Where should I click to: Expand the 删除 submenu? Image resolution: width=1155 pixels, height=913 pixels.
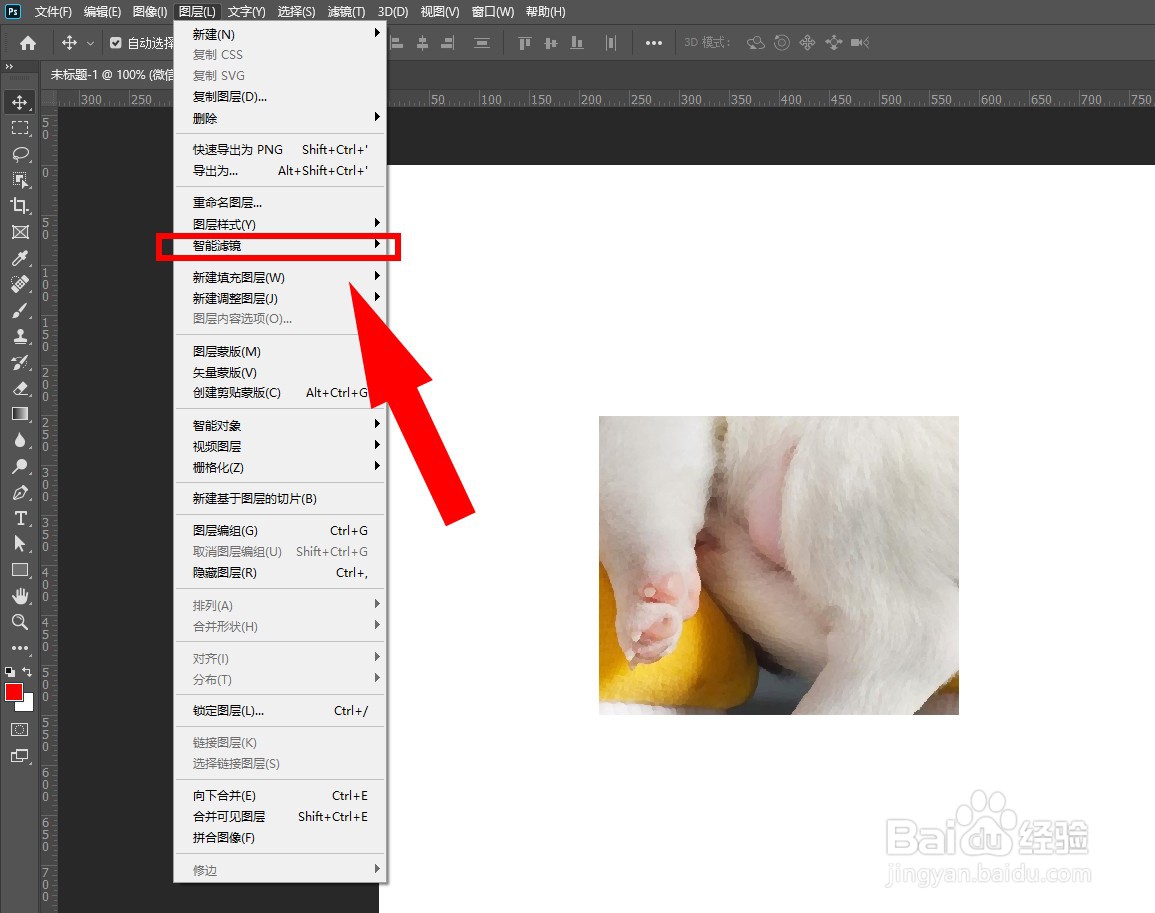280,118
